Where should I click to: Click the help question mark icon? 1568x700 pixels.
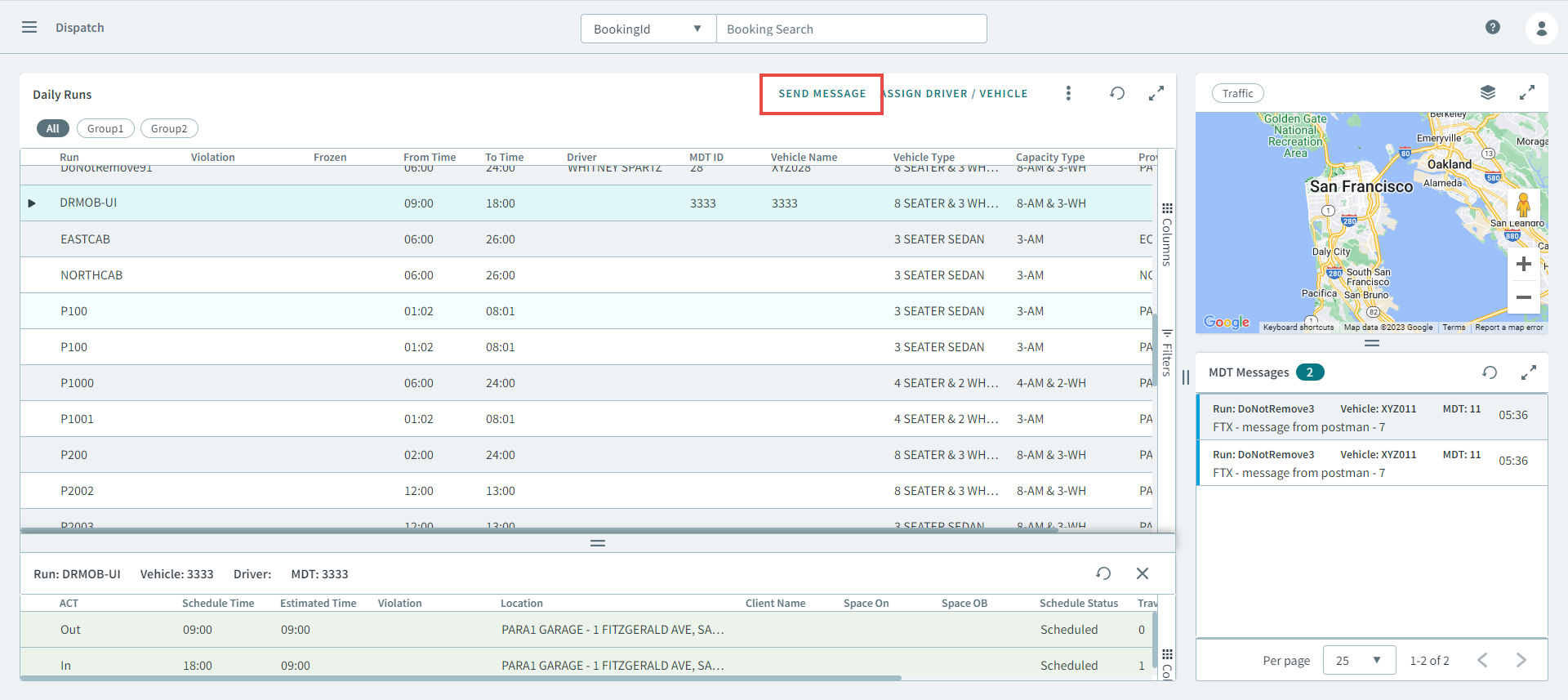click(x=1492, y=28)
